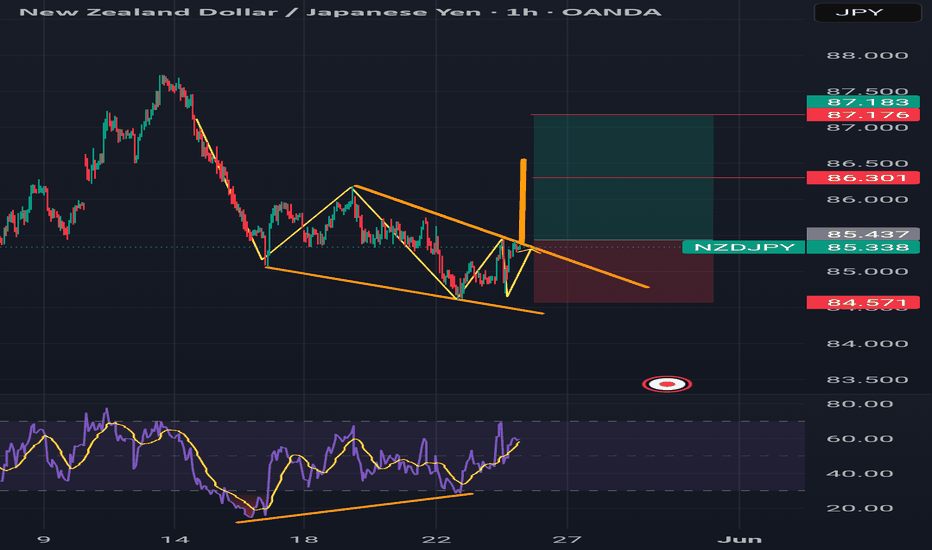Click the 84.000 price axis value
This screenshot has width=932, height=550.
click(867, 344)
